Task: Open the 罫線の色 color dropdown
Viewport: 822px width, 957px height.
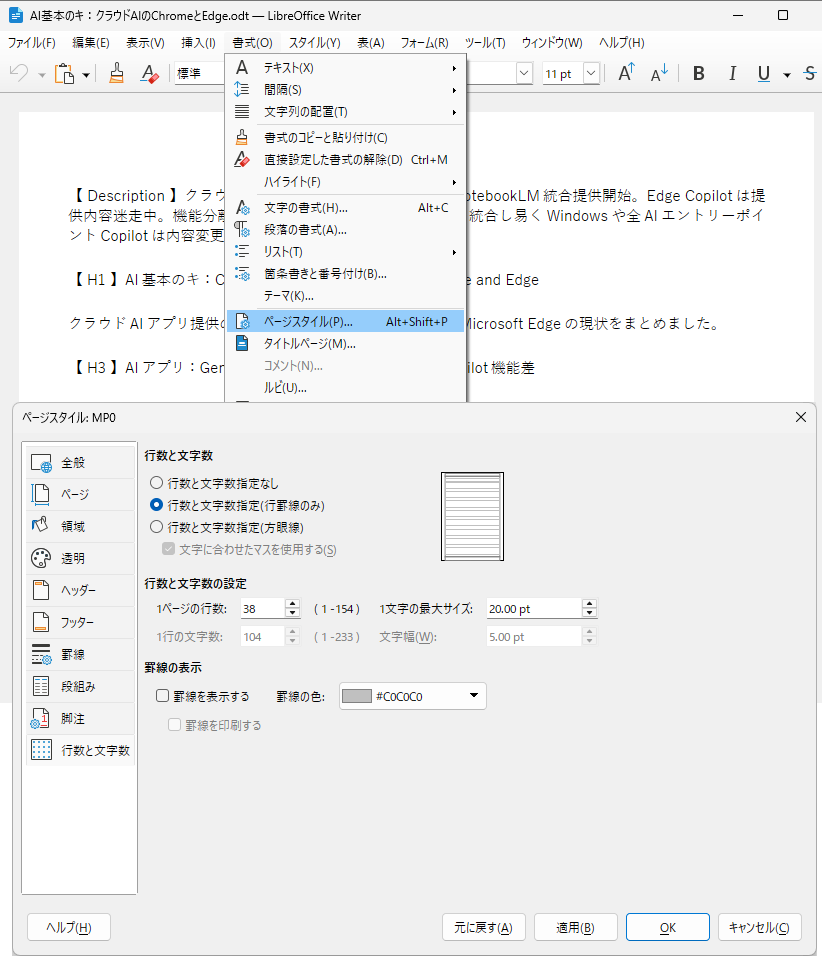Action: (x=474, y=696)
